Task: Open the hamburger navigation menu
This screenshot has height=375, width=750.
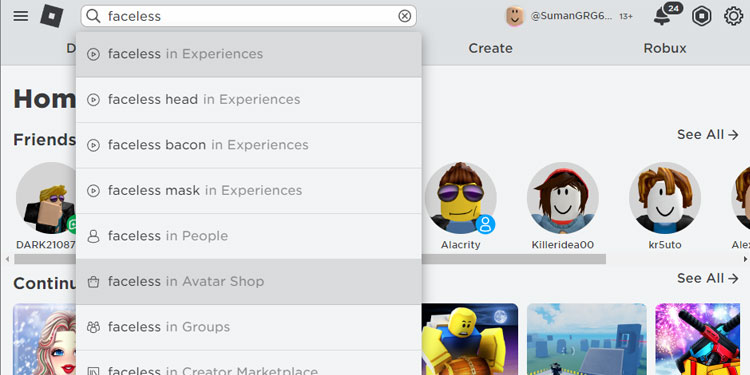Action: 21,16
